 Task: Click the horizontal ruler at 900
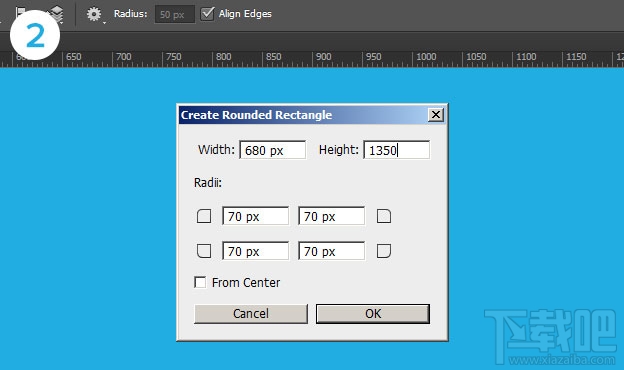click(x=313, y=59)
